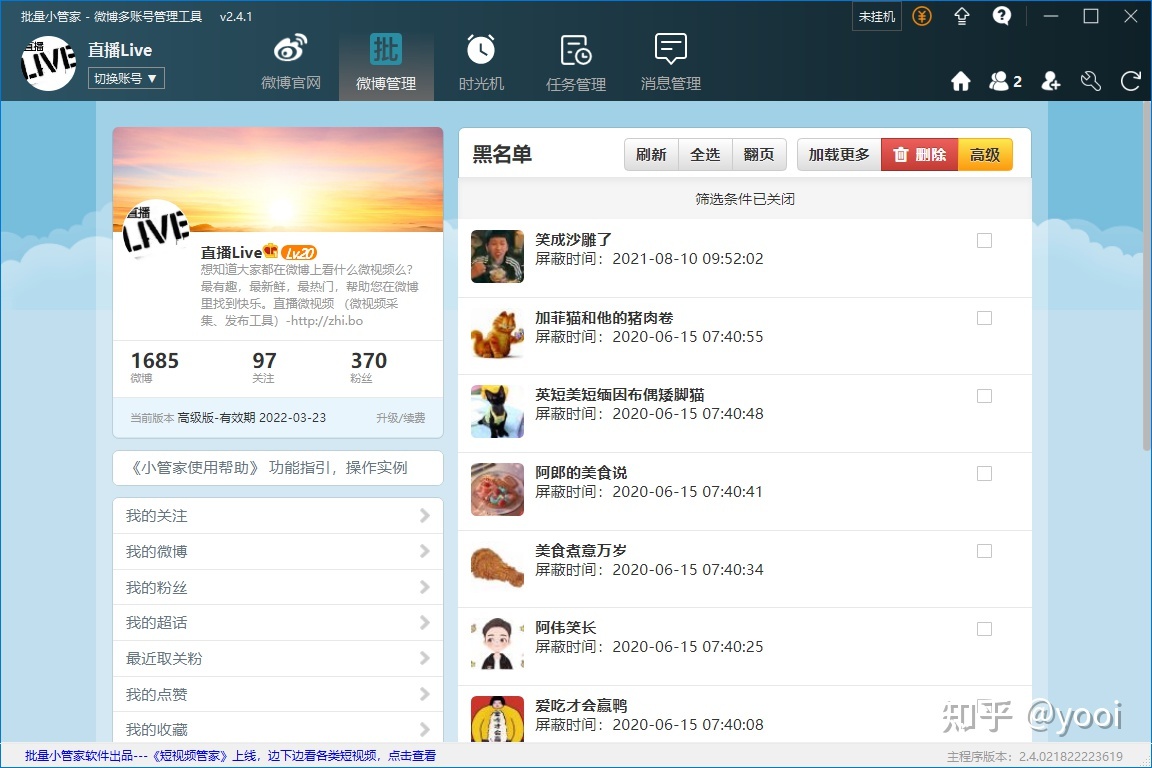Click the yuan coin icon in title bar
Viewport: 1152px width, 768px height.
922,16
